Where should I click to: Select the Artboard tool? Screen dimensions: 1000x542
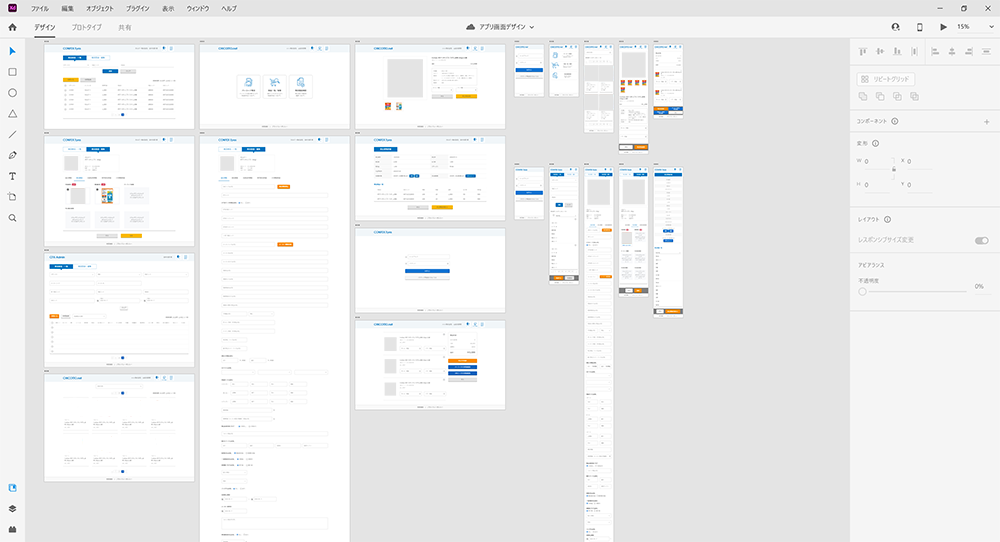(x=12, y=197)
